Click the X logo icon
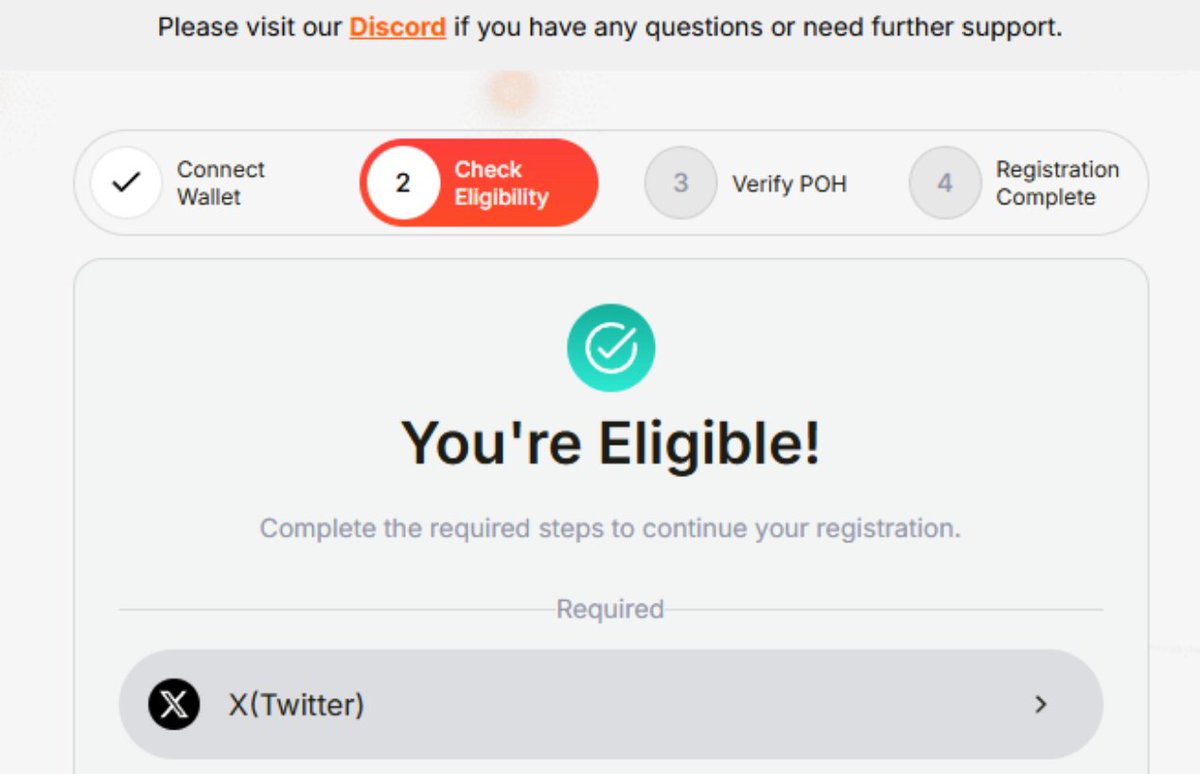Screen dimensions: 1200x774 174,705
